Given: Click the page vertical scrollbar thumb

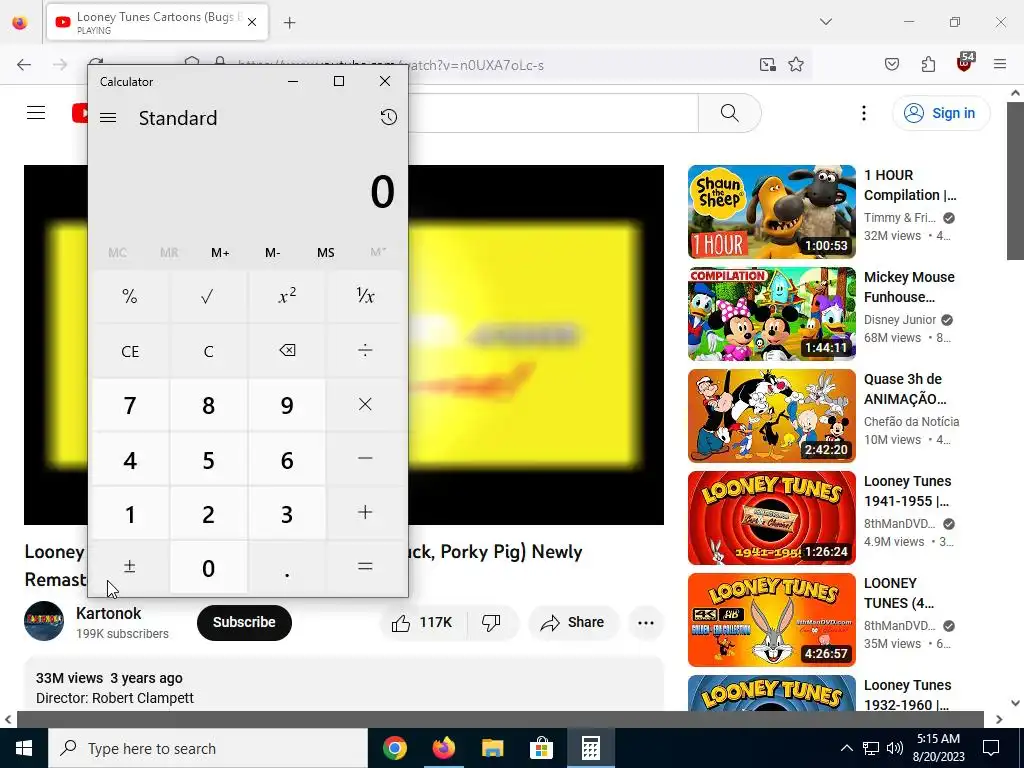Looking at the screenshot, I should (x=1015, y=180).
